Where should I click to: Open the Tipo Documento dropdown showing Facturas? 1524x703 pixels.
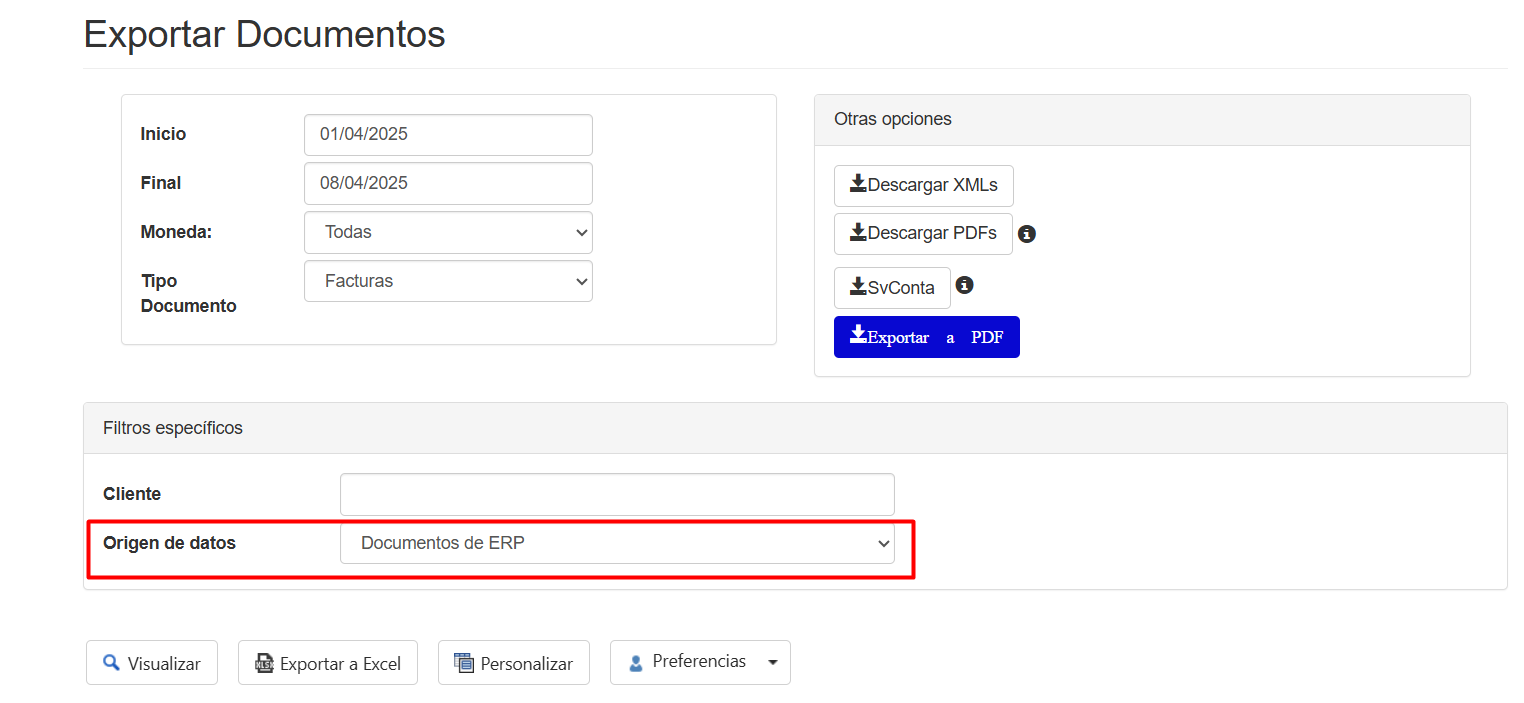448,281
